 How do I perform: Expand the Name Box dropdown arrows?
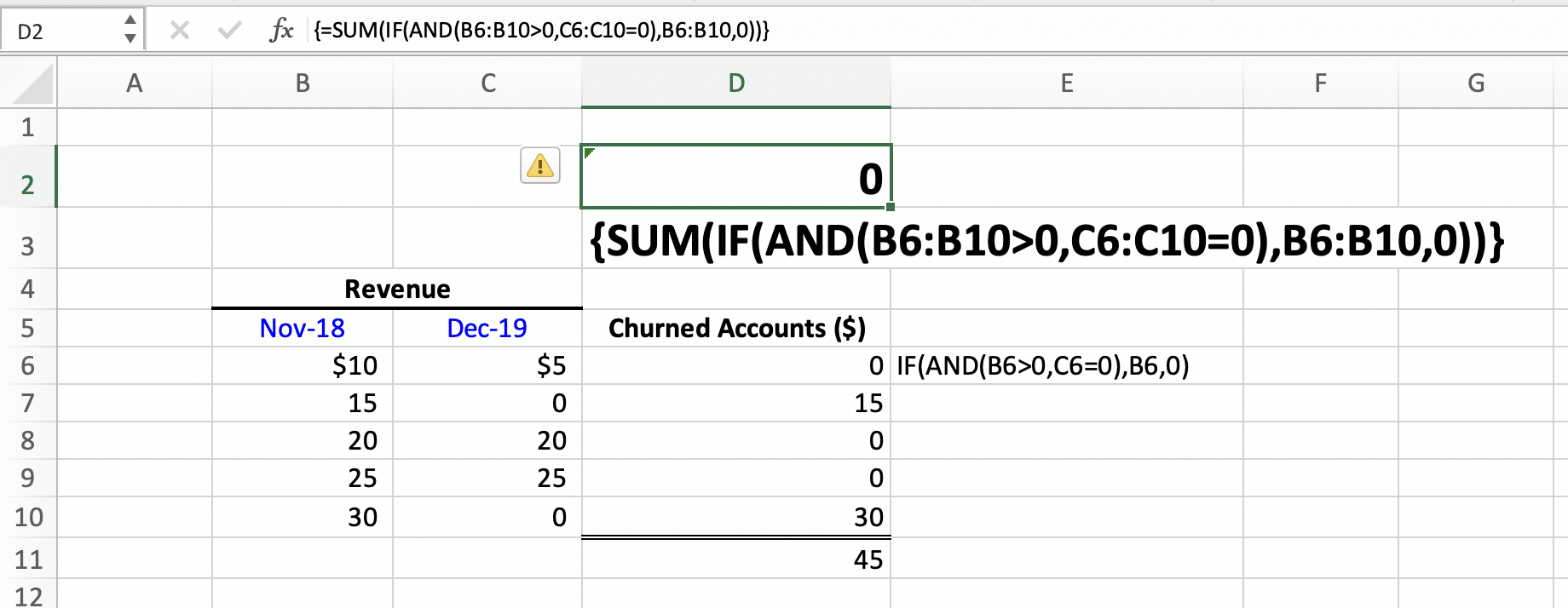(x=130, y=30)
